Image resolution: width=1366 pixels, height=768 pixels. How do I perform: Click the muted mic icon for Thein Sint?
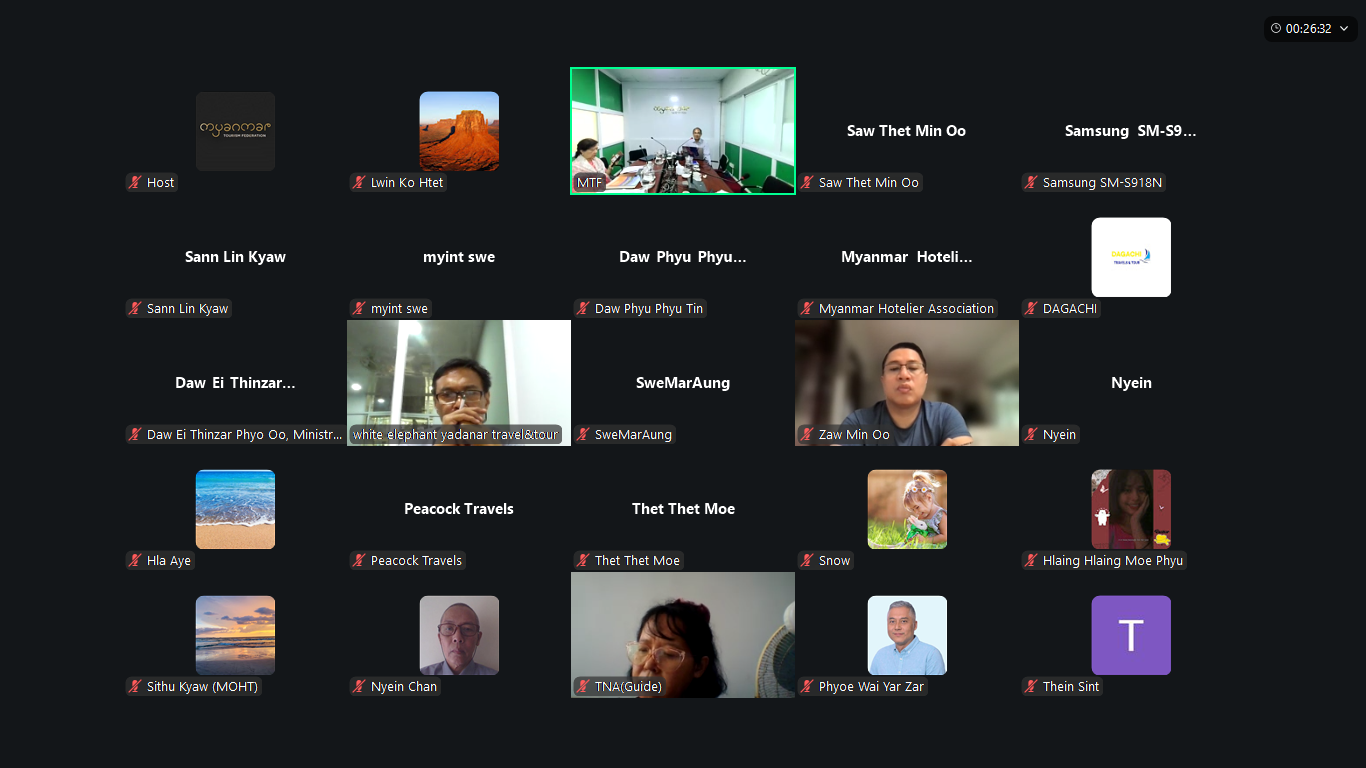[x=1030, y=687]
